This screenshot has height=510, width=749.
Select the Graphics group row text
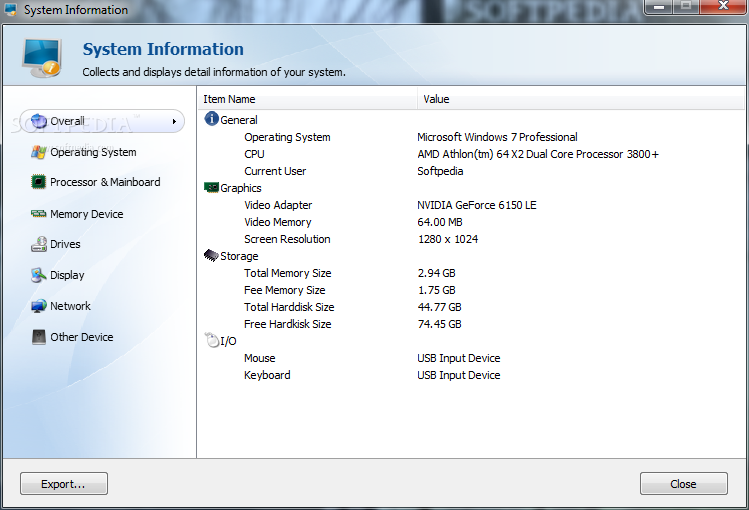click(x=241, y=188)
